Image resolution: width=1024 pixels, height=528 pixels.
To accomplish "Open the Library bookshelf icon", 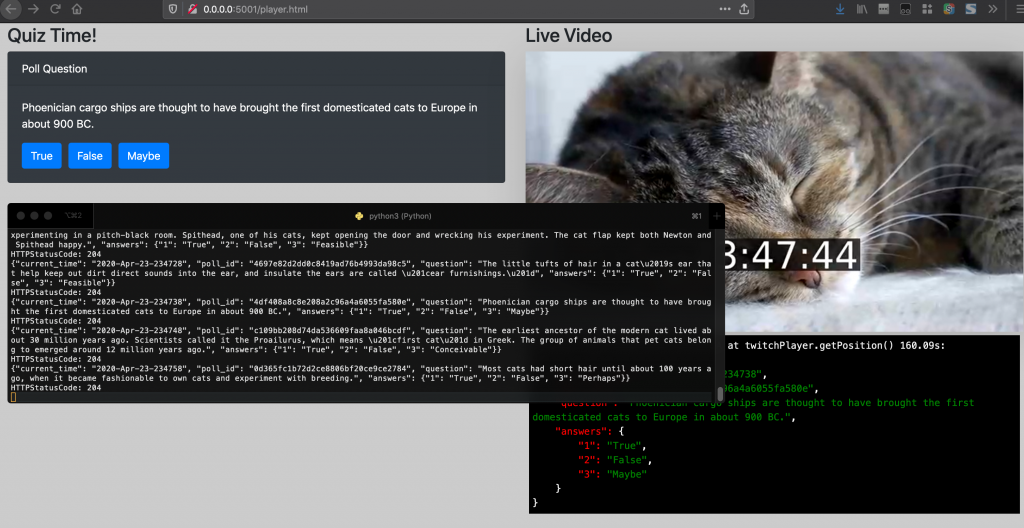I will tap(861, 9).
